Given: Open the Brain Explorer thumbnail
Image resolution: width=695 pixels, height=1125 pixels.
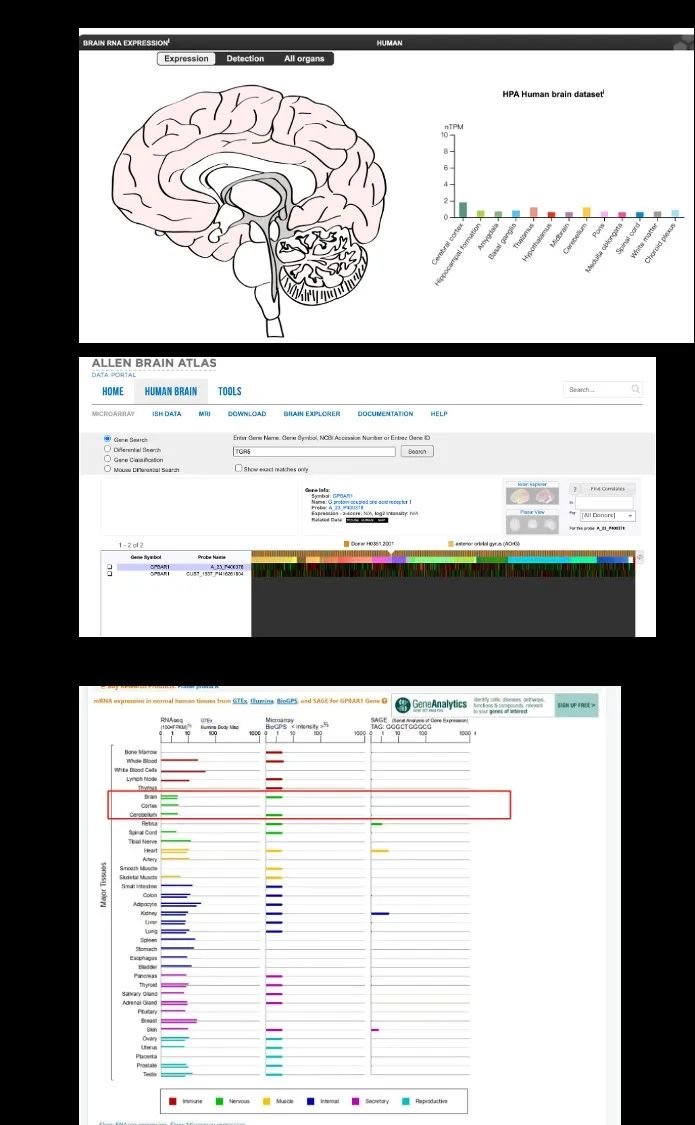Looking at the screenshot, I should tap(532, 492).
